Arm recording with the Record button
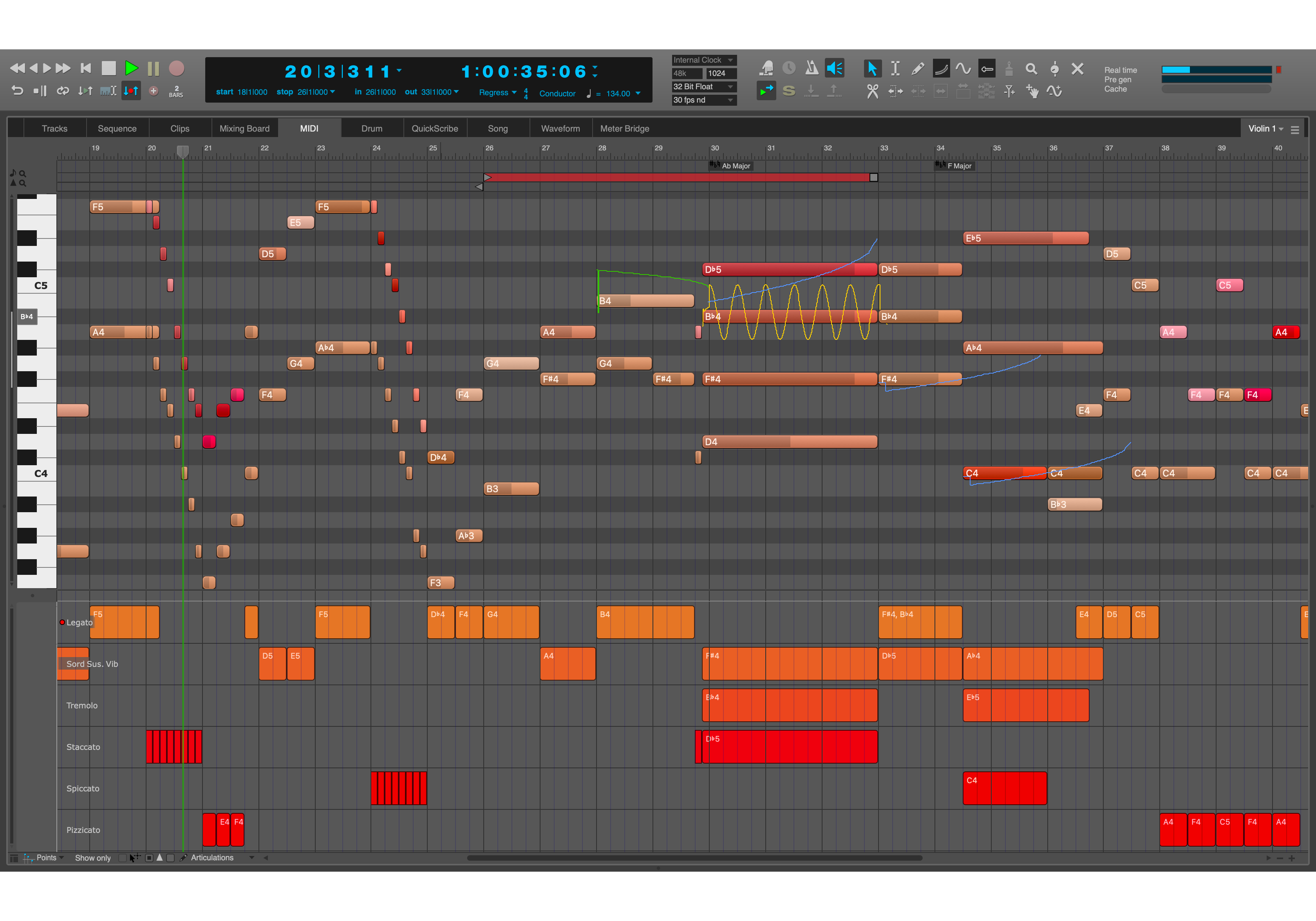 pos(177,68)
